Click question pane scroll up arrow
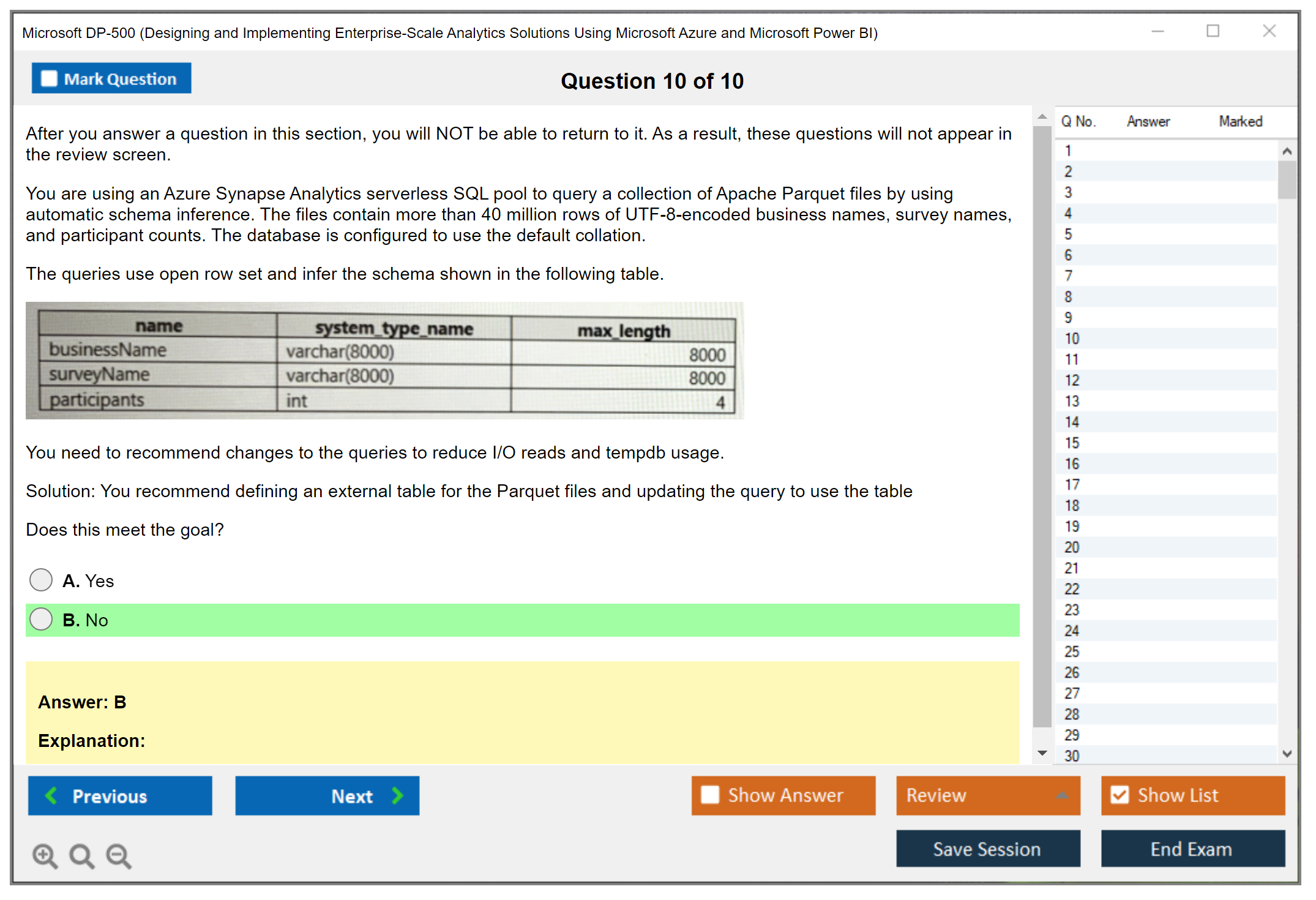Screen dimensions: 1316x900 coord(1042,116)
